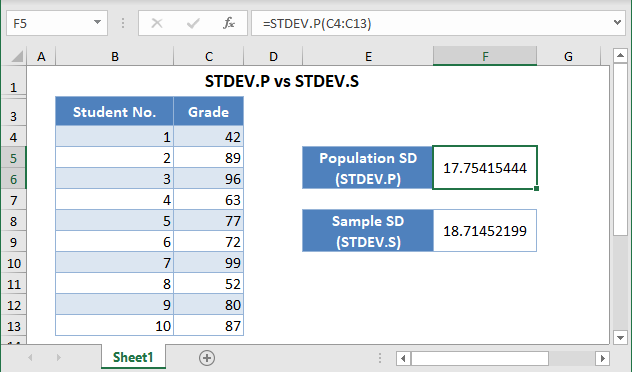The width and height of the screenshot is (632, 372).
Task: Select grade cell with value 77
Action: tap(208, 220)
